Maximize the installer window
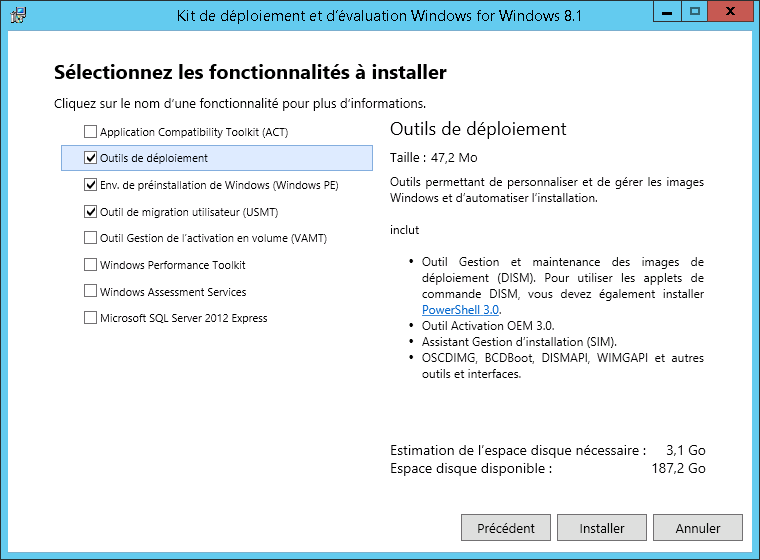Viewport: 760px width, 560px height. (694, 13)
